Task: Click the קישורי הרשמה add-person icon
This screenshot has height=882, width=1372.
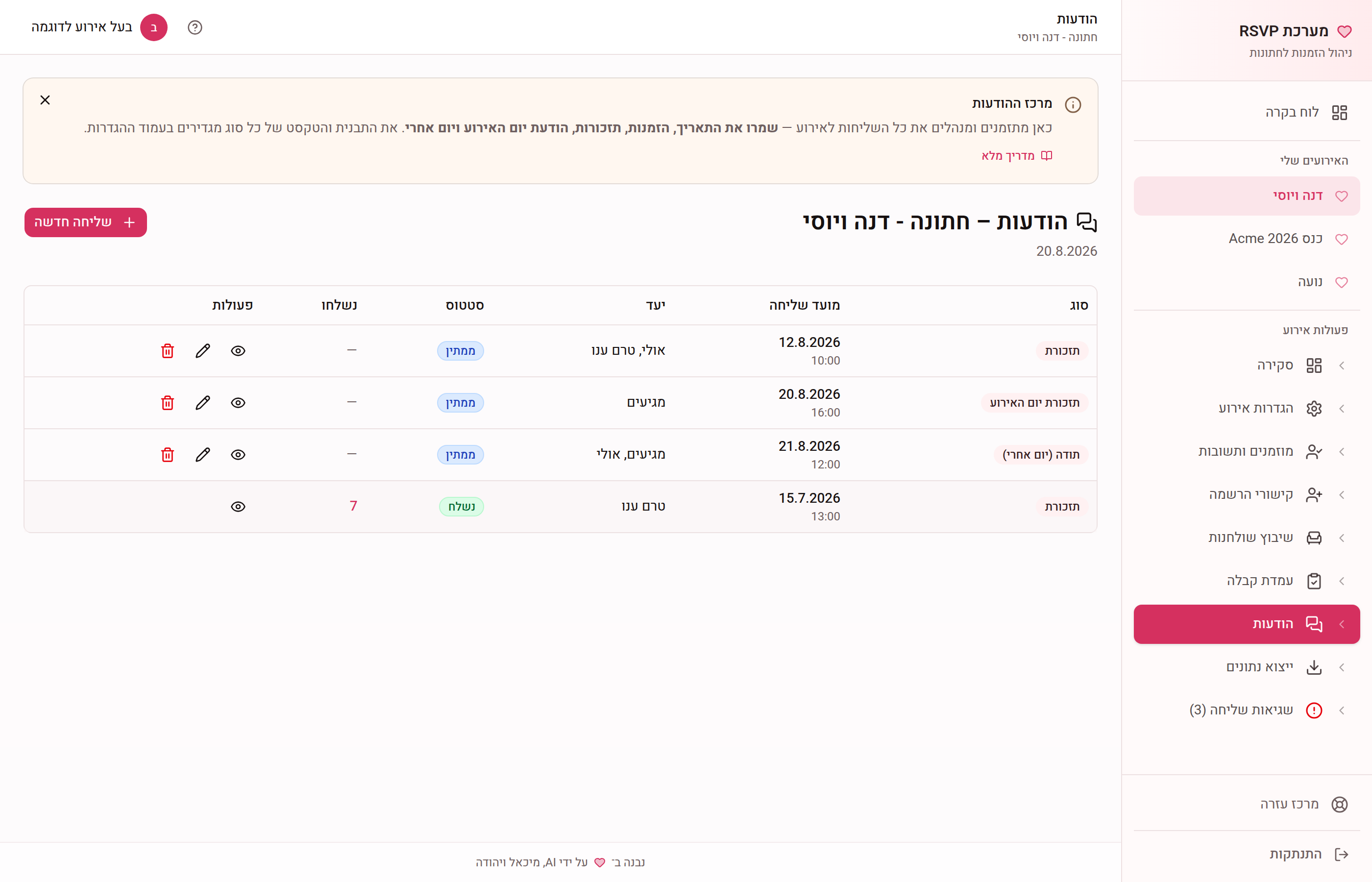Action: click(1314, 495)
